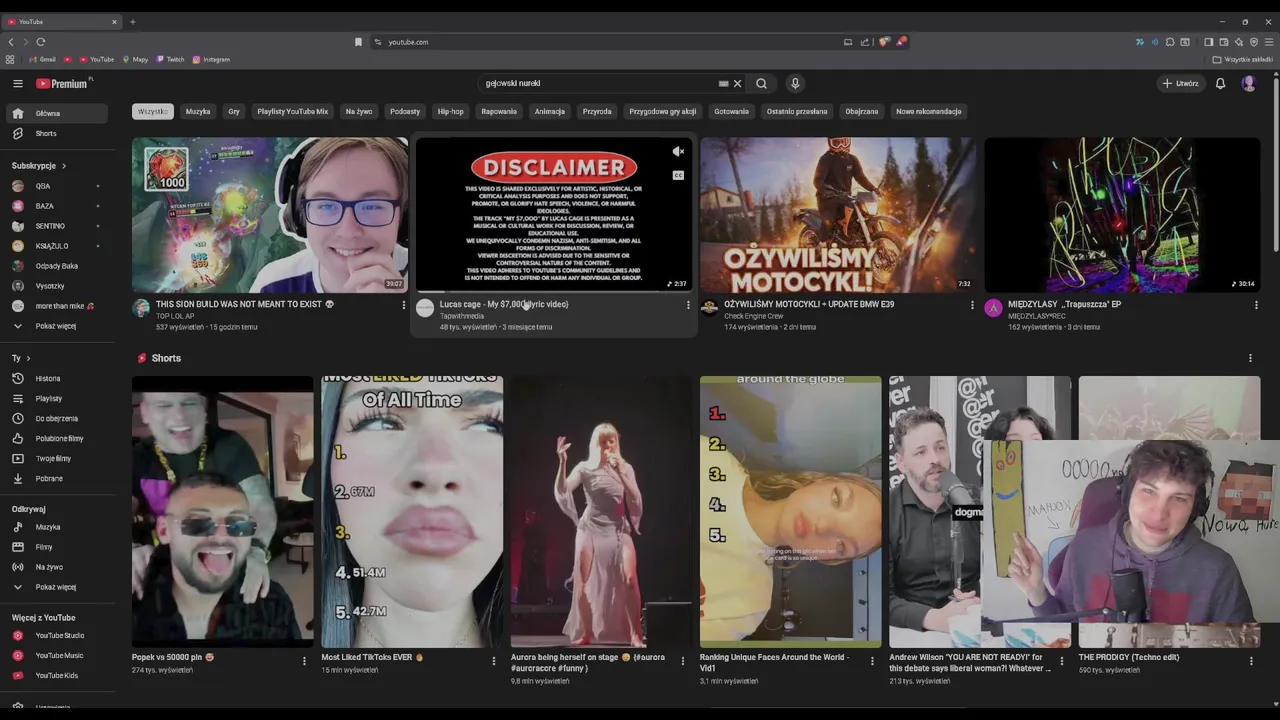
Task: Click the search magnifier button
Action: pos(761,84)
